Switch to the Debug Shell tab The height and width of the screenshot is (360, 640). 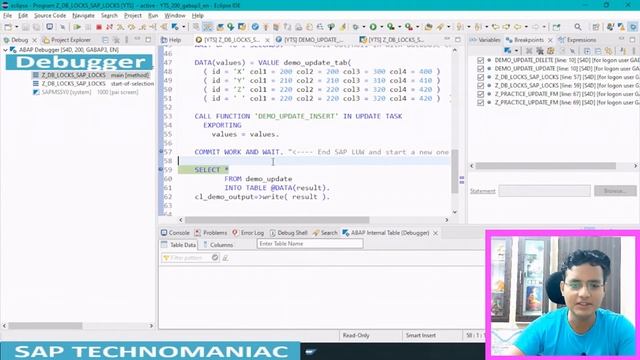(288, 233)
